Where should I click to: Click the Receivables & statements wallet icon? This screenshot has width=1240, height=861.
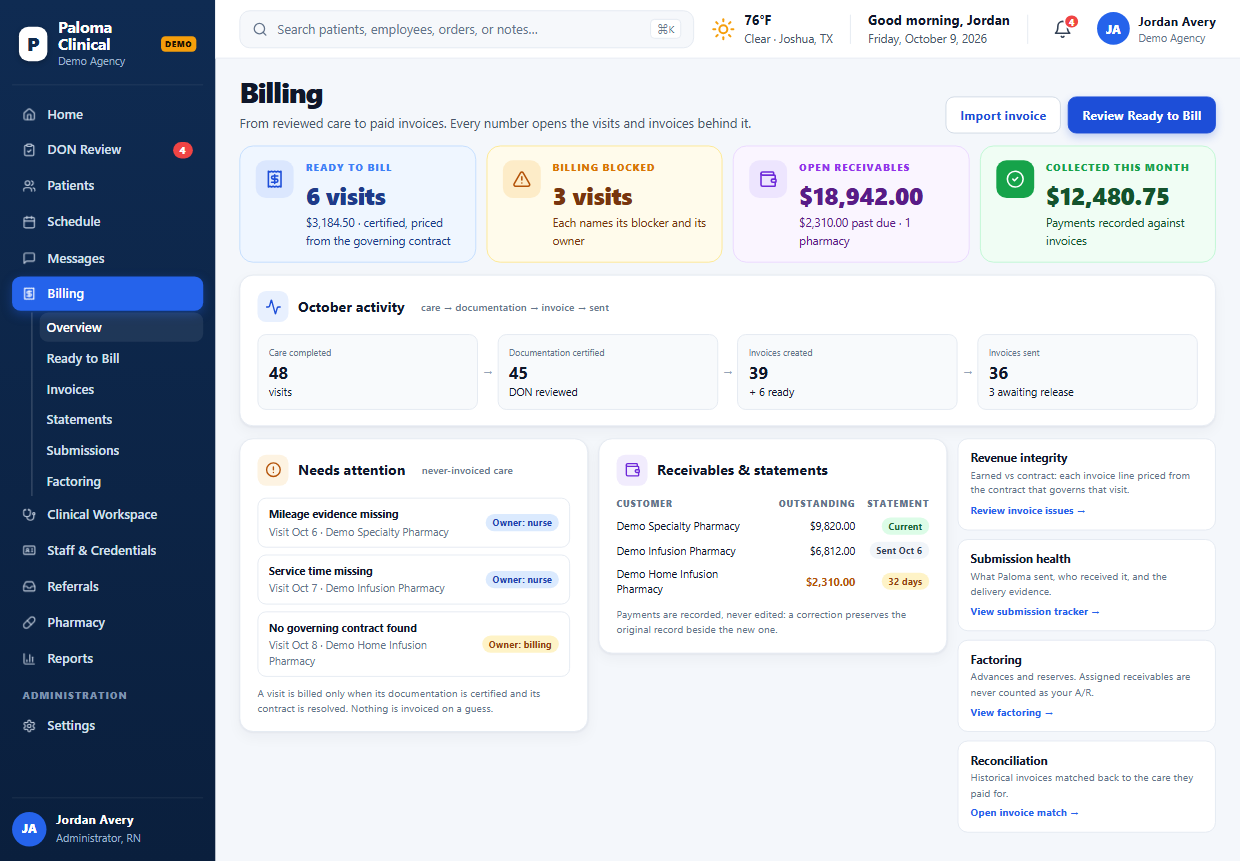coord(632,470)
